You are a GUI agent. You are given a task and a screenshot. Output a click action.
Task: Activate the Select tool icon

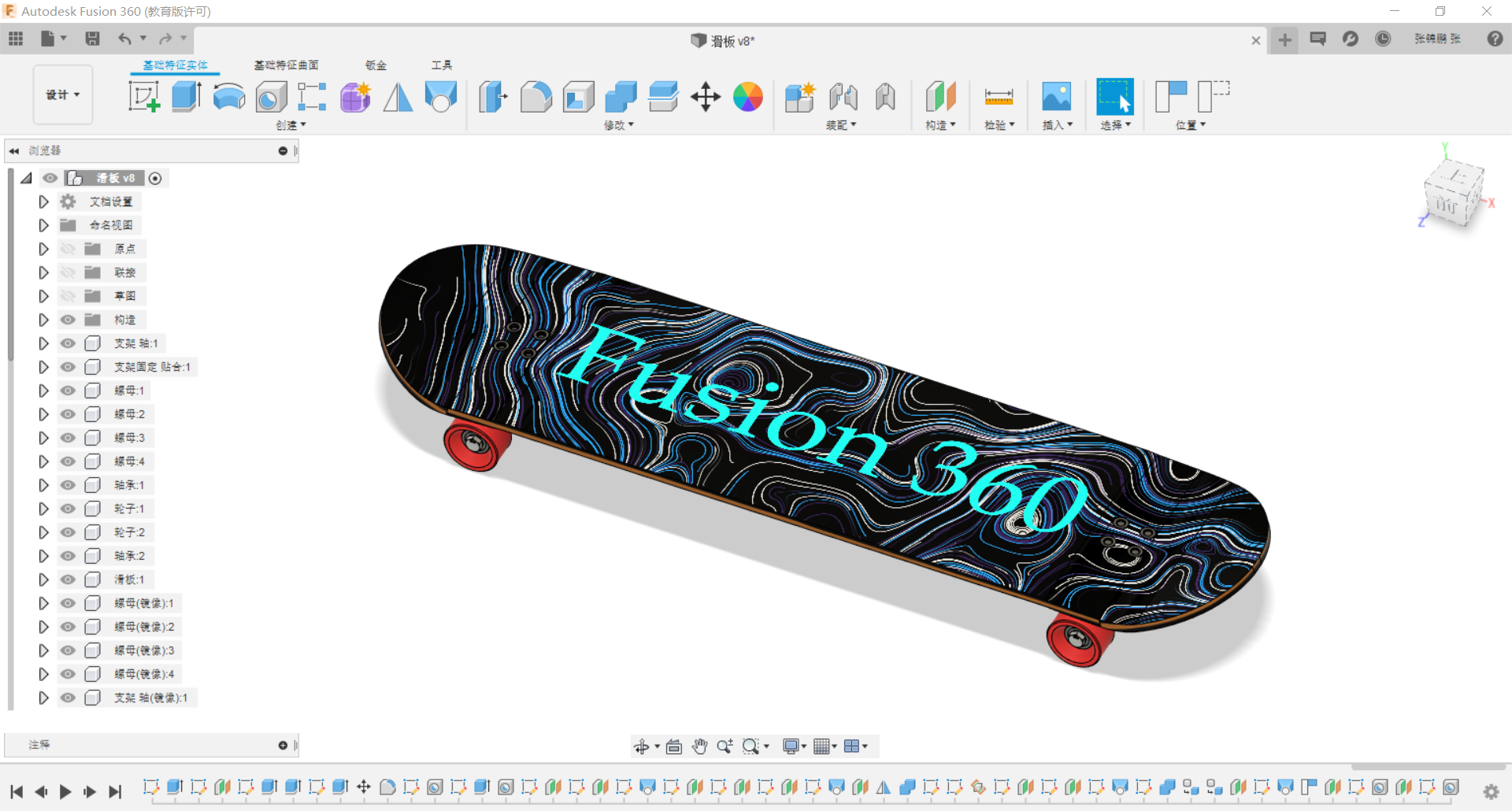[x=1115, y=97]
